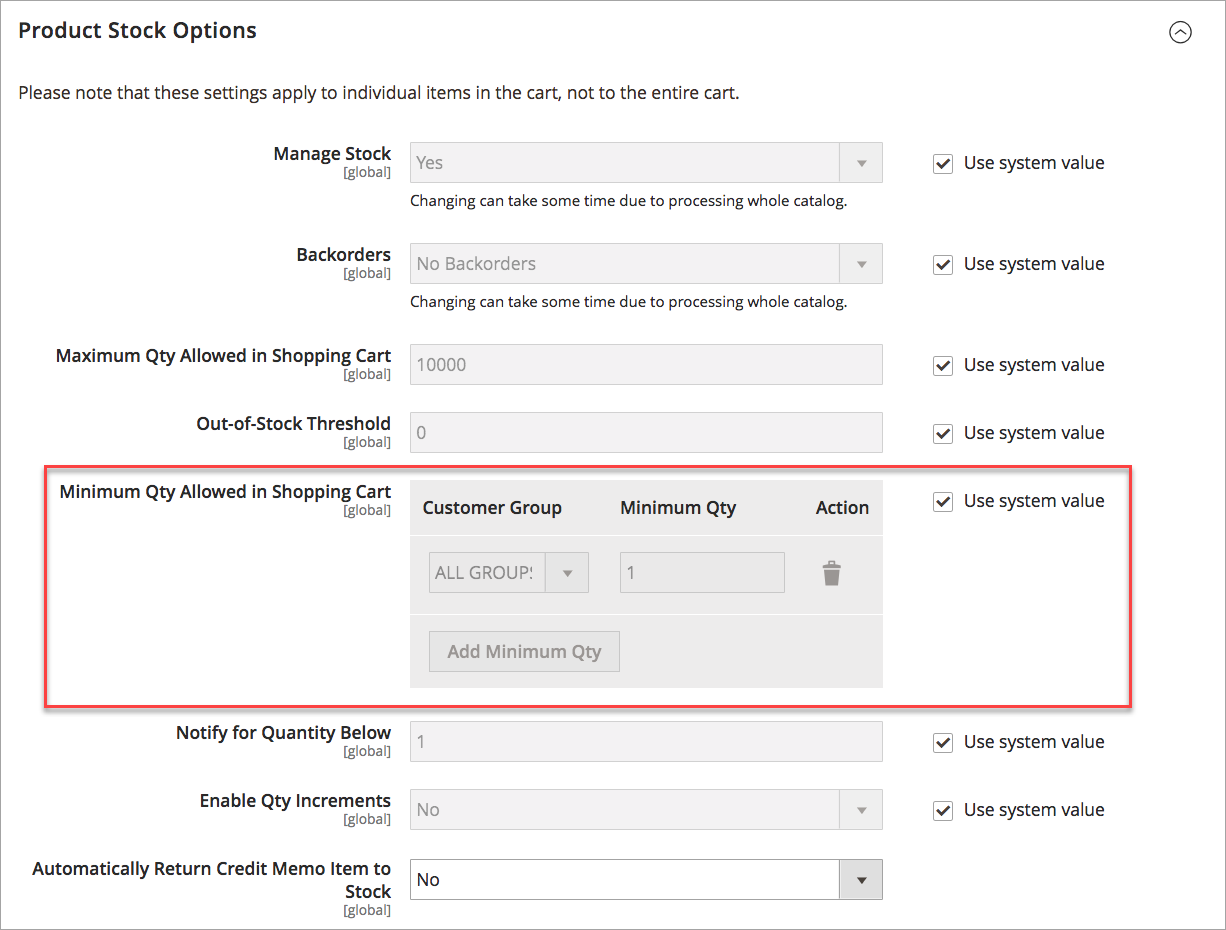
Task: Uncheck Use system value for Backorders
Action: pos(942,264)
